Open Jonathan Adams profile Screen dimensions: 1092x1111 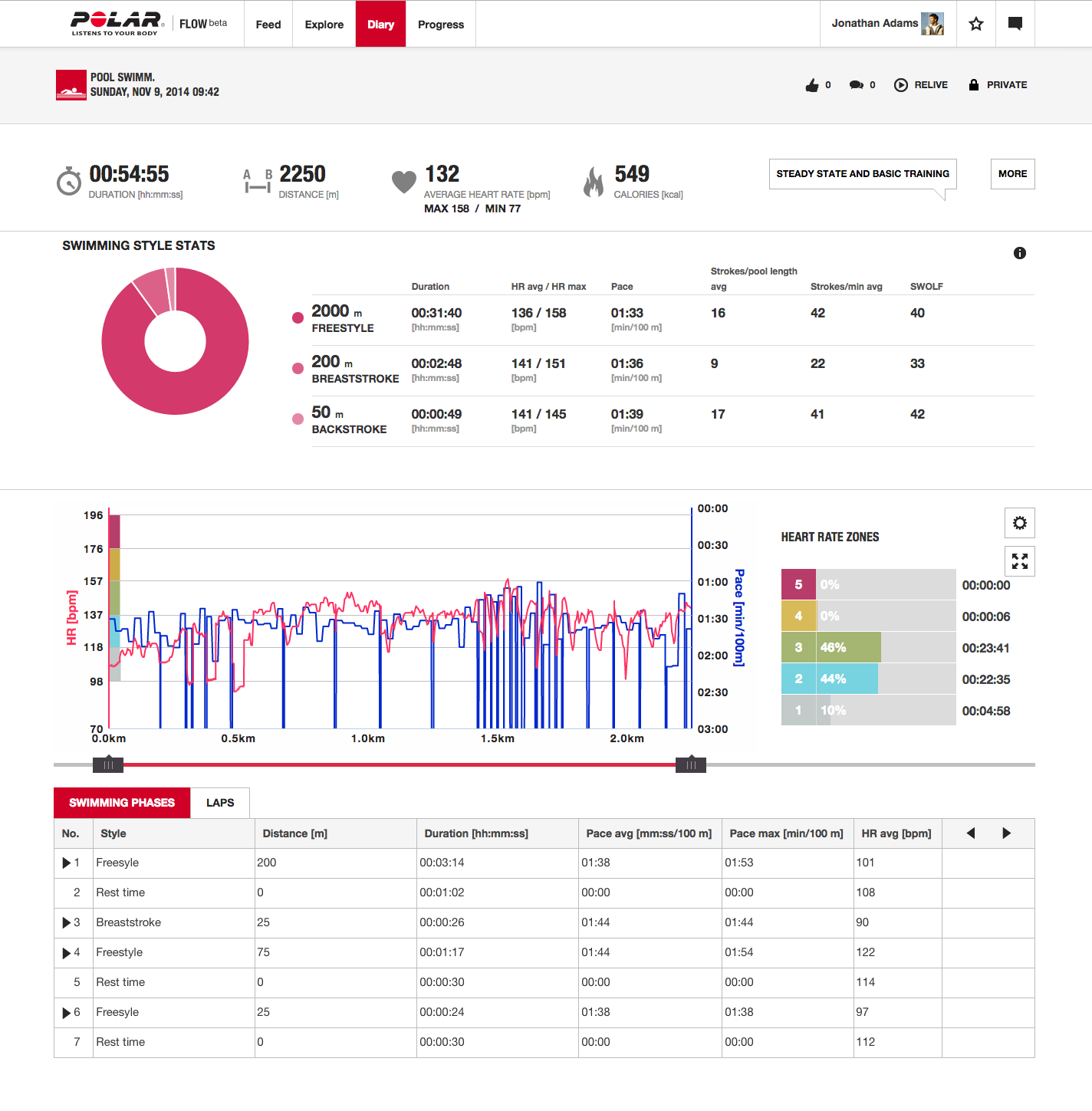874,23
